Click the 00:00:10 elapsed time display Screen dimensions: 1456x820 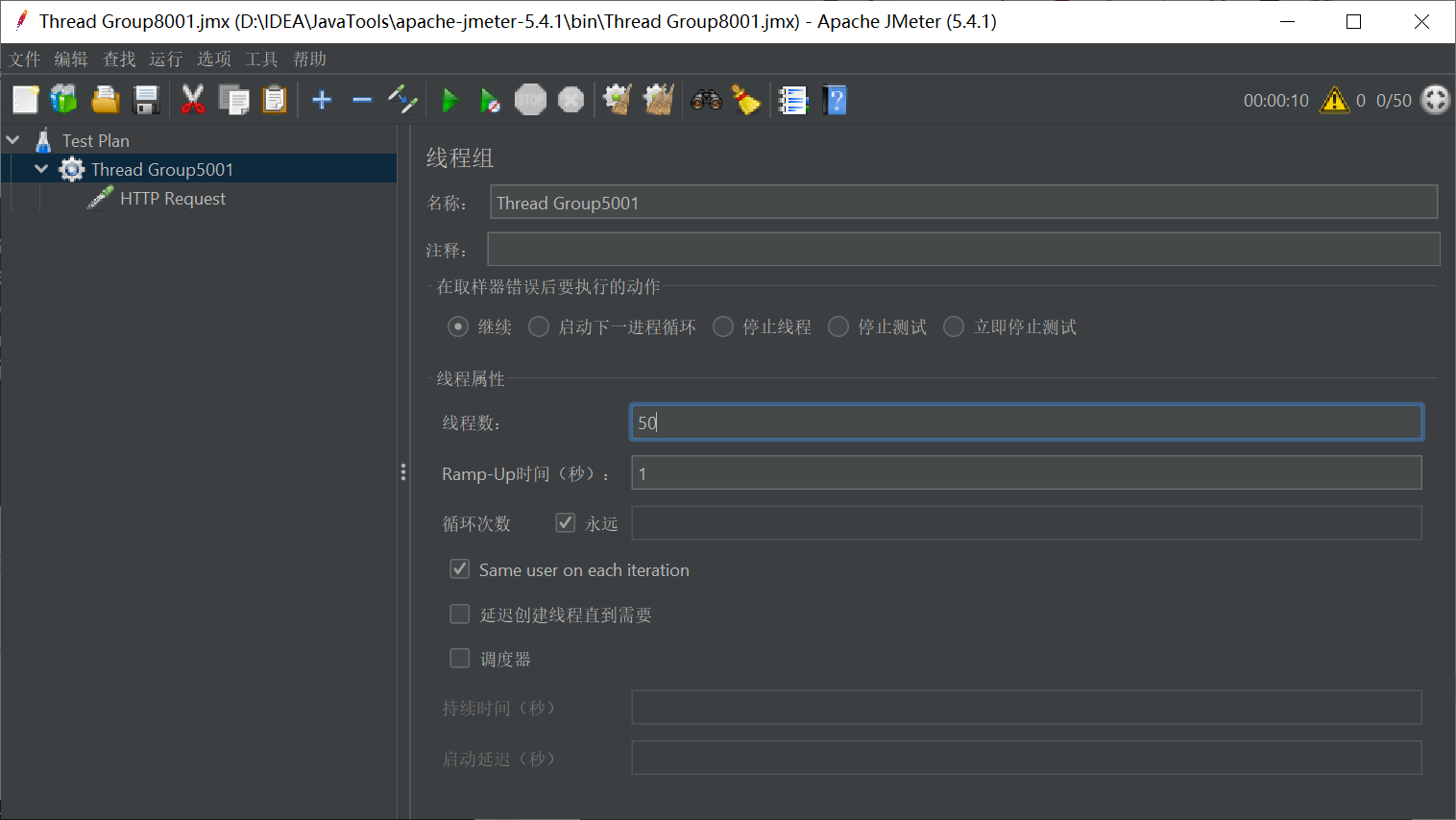click(x=1275, y=100)
